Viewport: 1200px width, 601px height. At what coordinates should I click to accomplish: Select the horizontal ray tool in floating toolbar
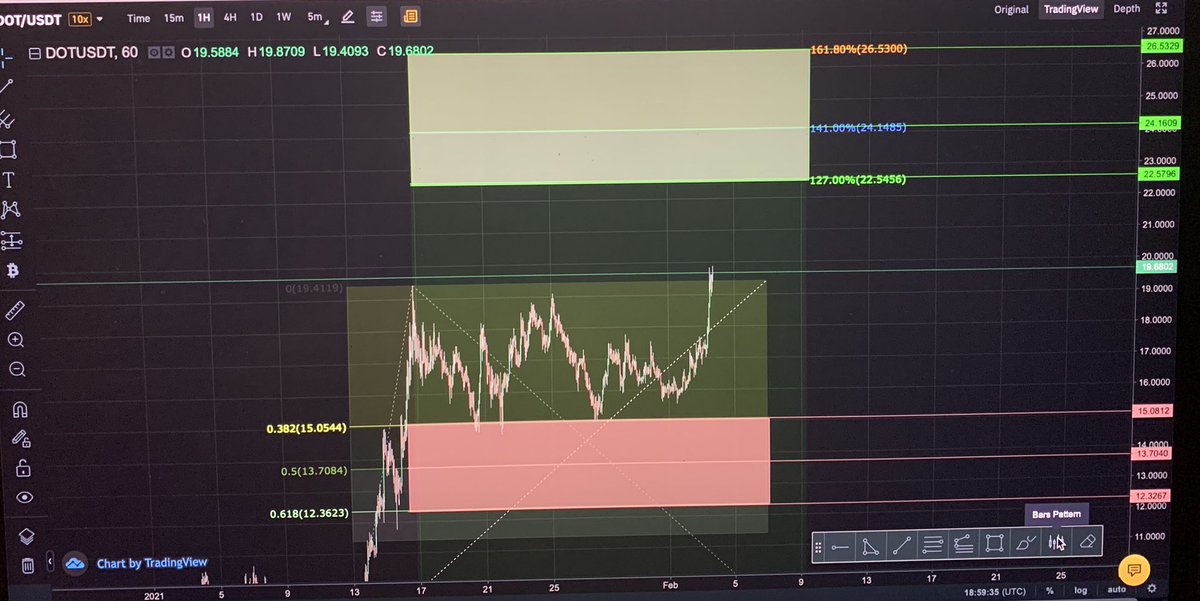click(x=840, y=546)
